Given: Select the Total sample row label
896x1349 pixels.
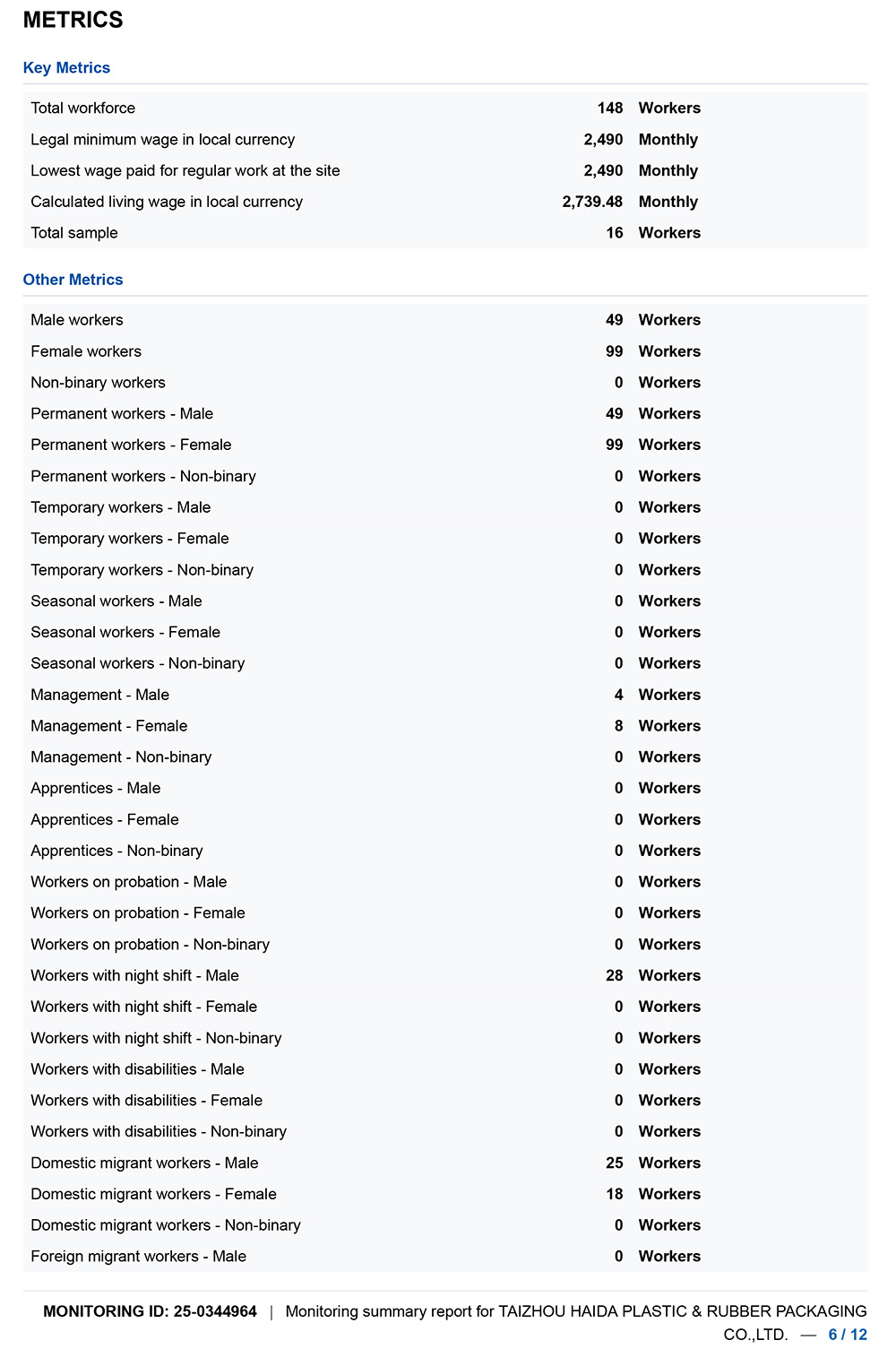Looking at the screenshot, I should pyautogui.click(x=74, y=233).
